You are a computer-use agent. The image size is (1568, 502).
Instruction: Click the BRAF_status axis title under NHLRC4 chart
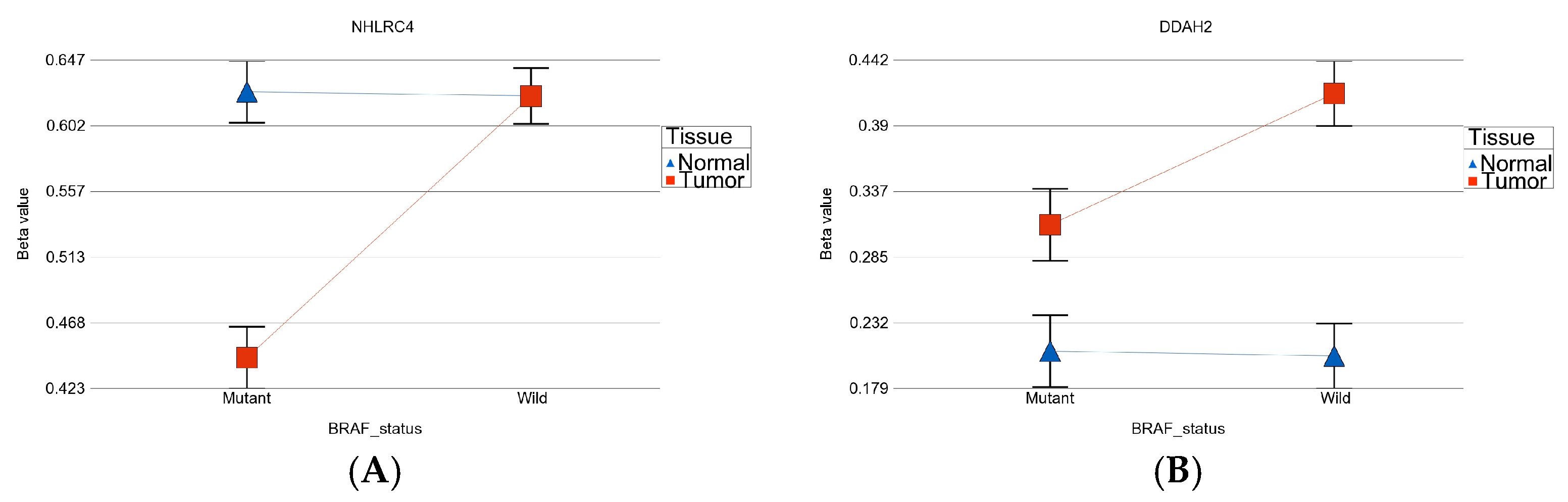pos(375,429)
